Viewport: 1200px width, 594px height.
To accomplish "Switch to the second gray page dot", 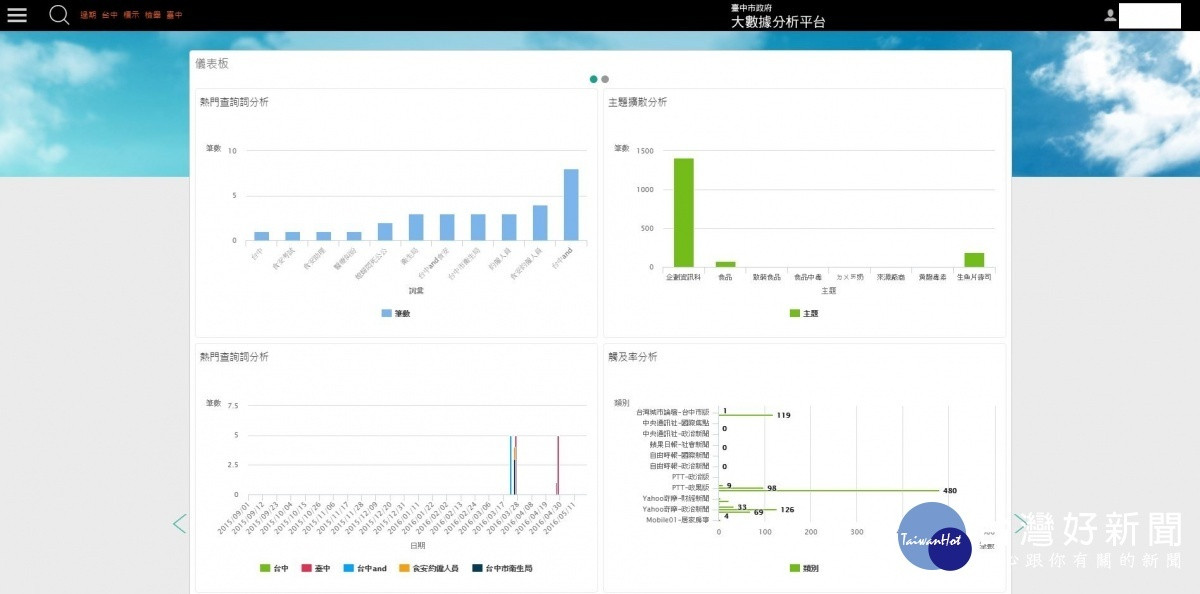I will (x=605, y=79).
